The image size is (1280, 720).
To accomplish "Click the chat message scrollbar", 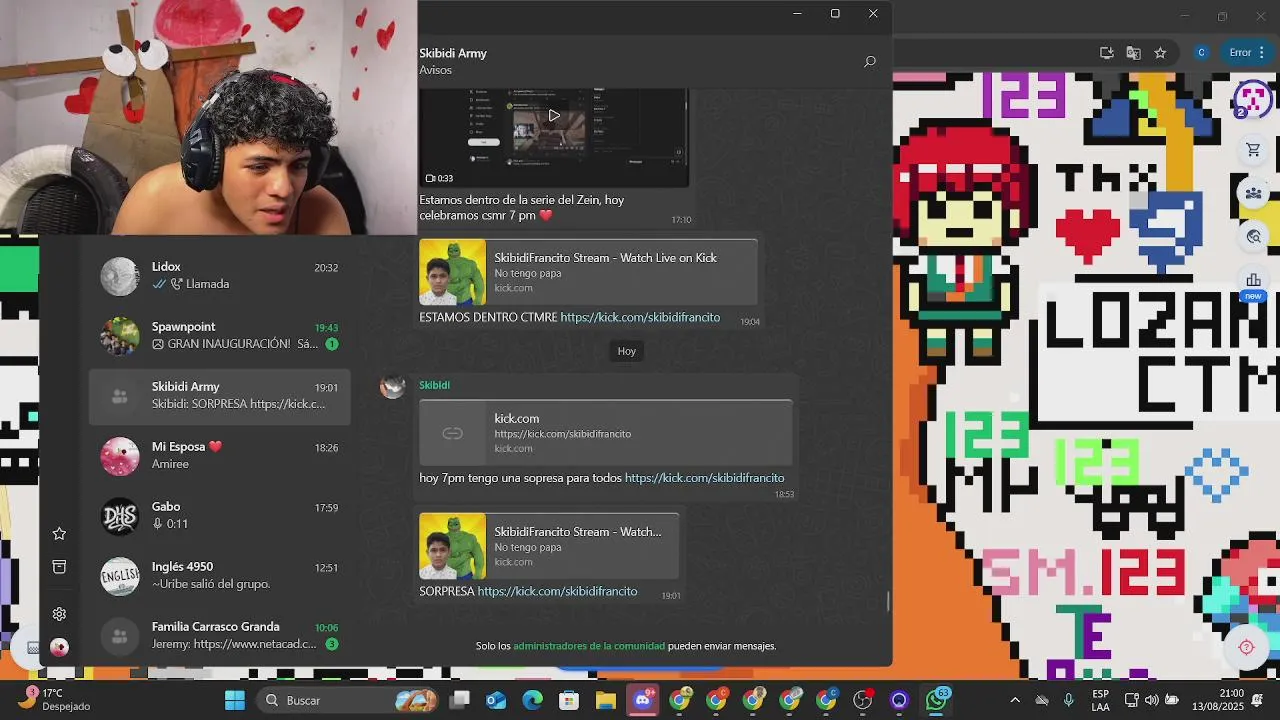I will click(887, 601).
